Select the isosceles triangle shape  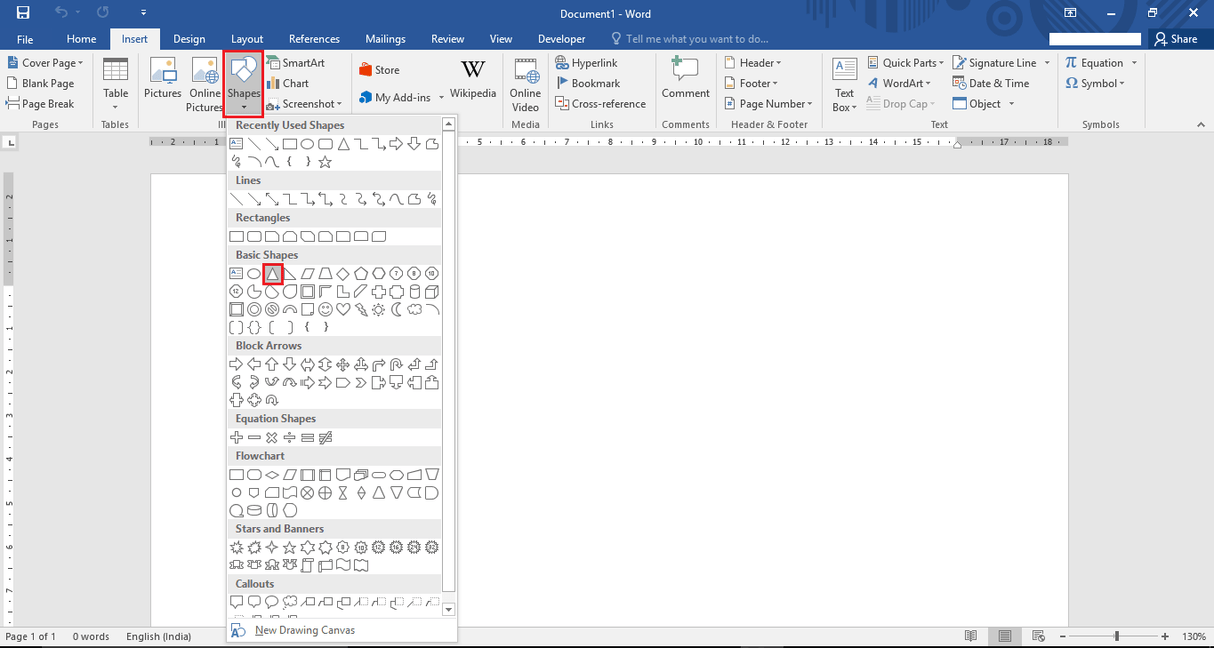[272, 273]
